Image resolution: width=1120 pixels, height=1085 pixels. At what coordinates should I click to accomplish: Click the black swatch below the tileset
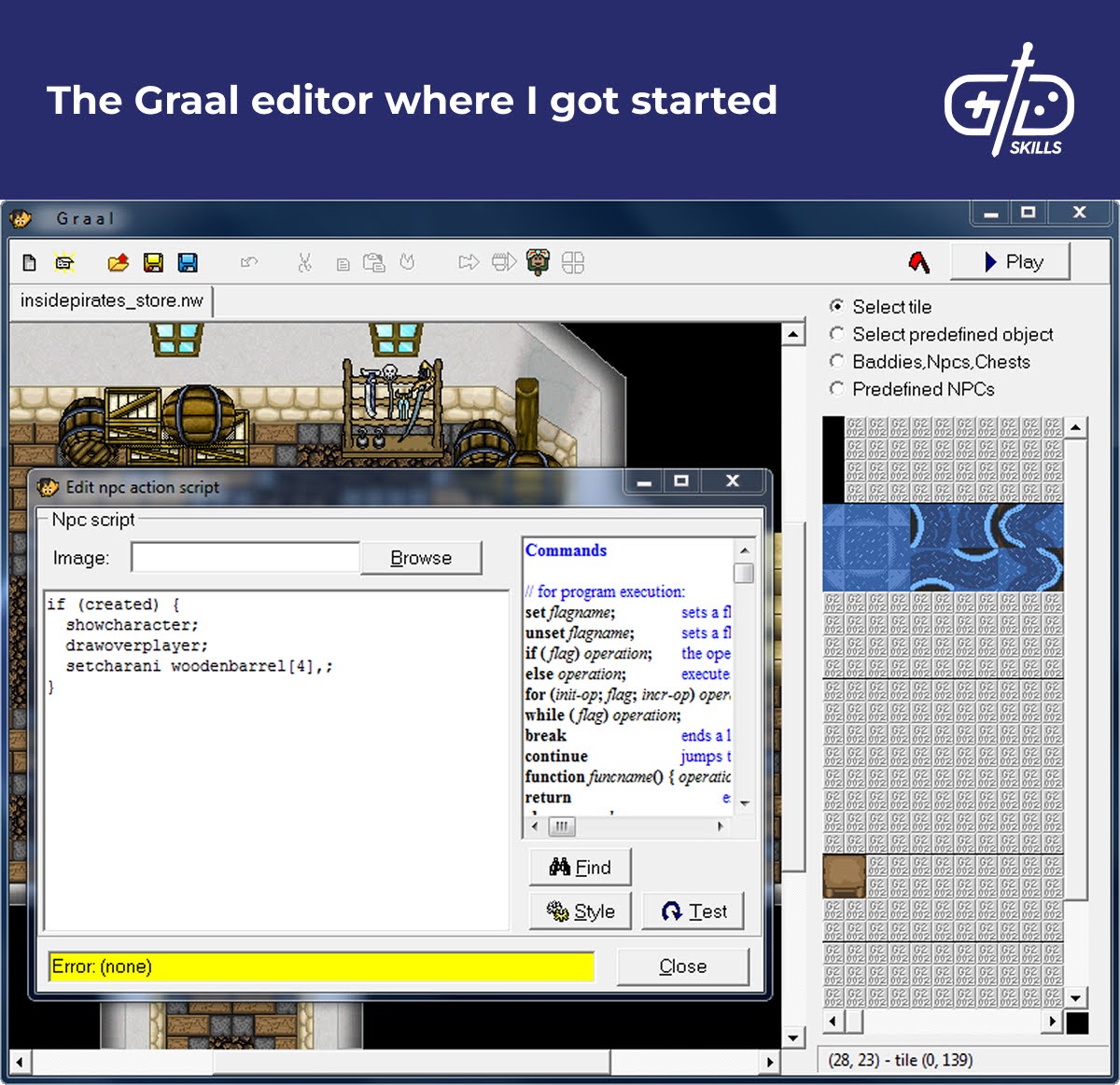1077,1022
